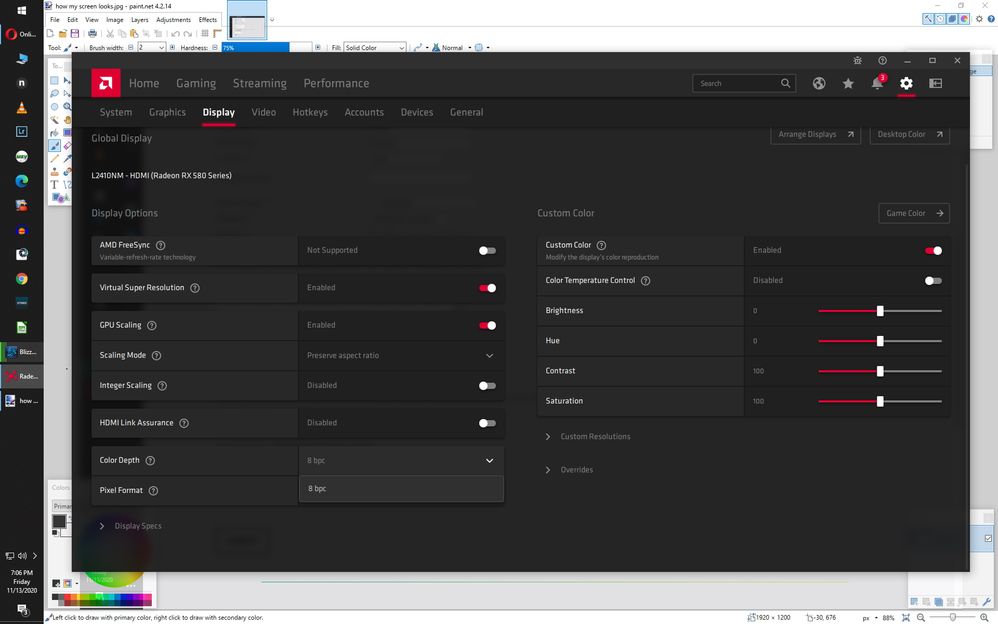Open the web browser globe icon
This screenshot has height=624, width=998.
click(819, 83)
